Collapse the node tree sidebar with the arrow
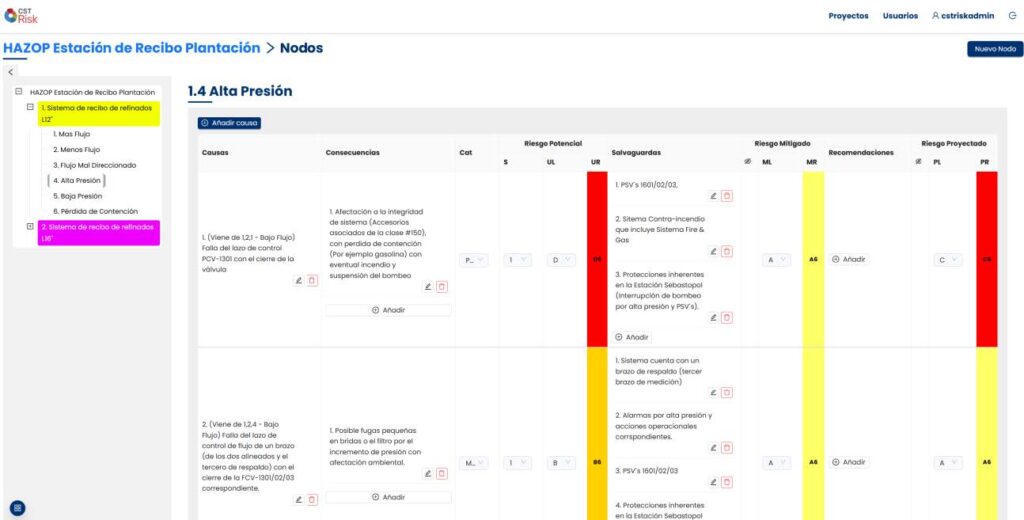1024x520 pixels. coord(10,72)
